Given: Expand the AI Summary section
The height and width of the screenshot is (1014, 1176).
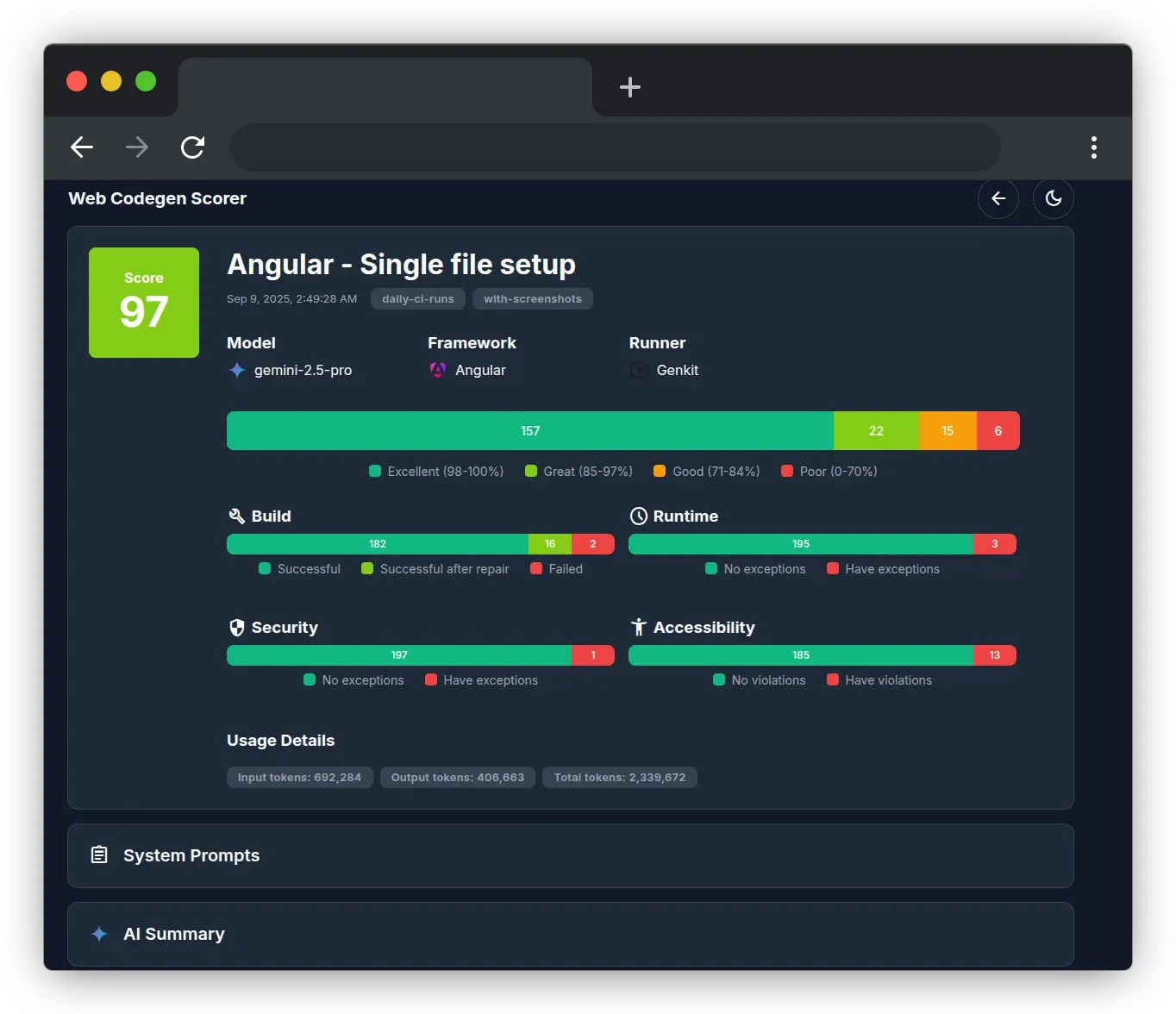Looking at the screenshot, I should coord(570,934).
